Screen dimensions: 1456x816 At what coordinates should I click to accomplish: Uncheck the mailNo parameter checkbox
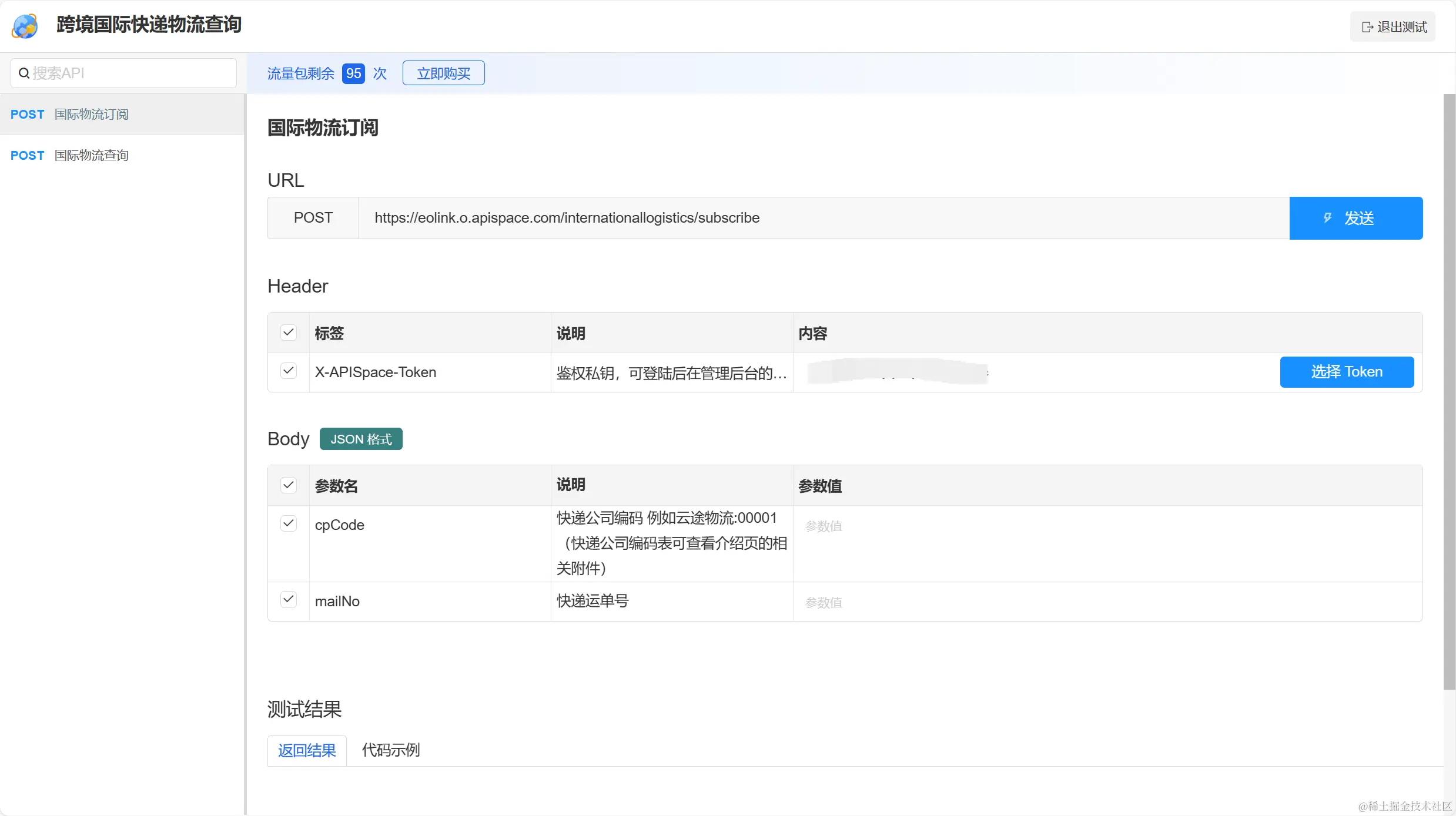(x=288, y=600)
